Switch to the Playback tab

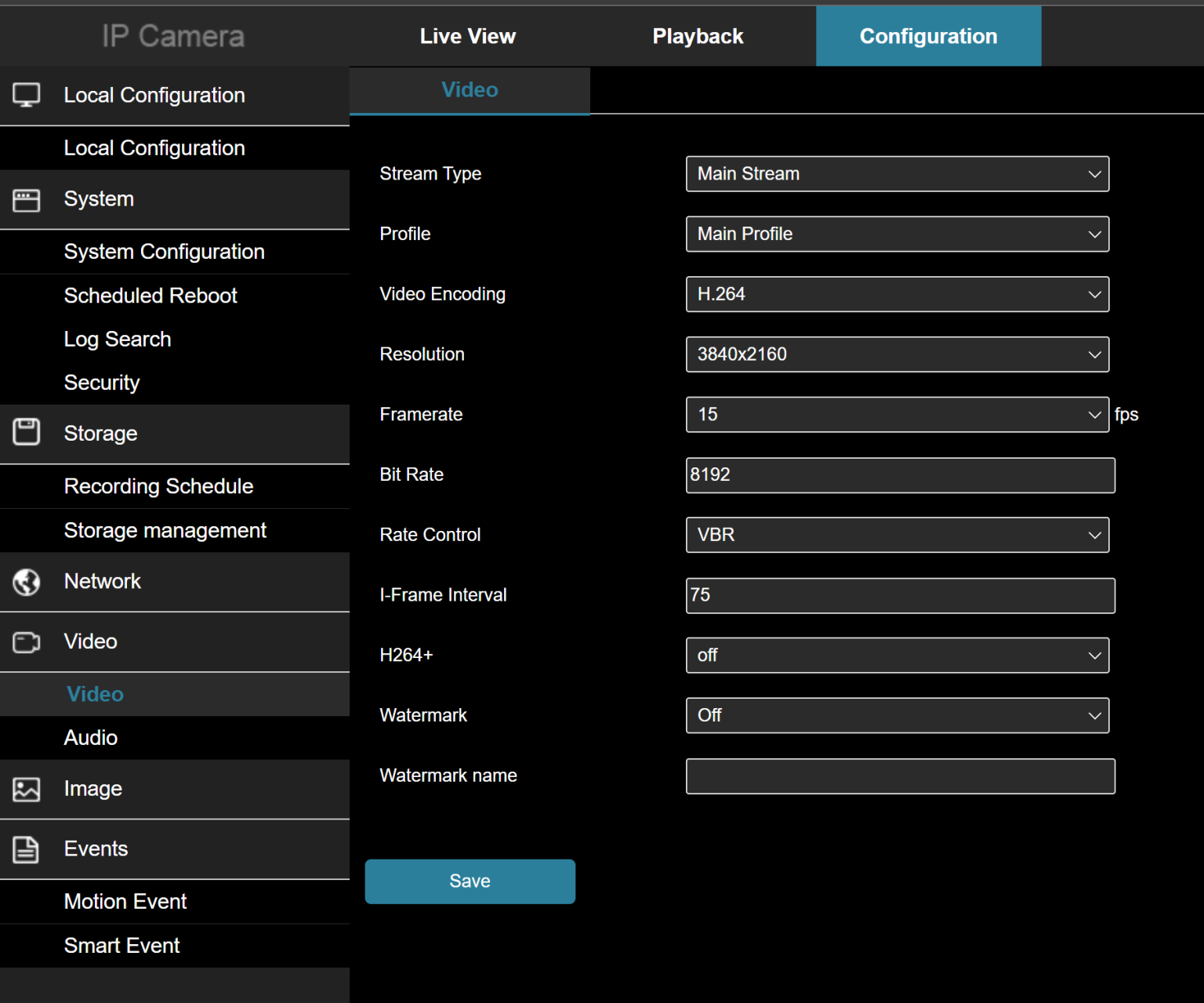point(697,35)
